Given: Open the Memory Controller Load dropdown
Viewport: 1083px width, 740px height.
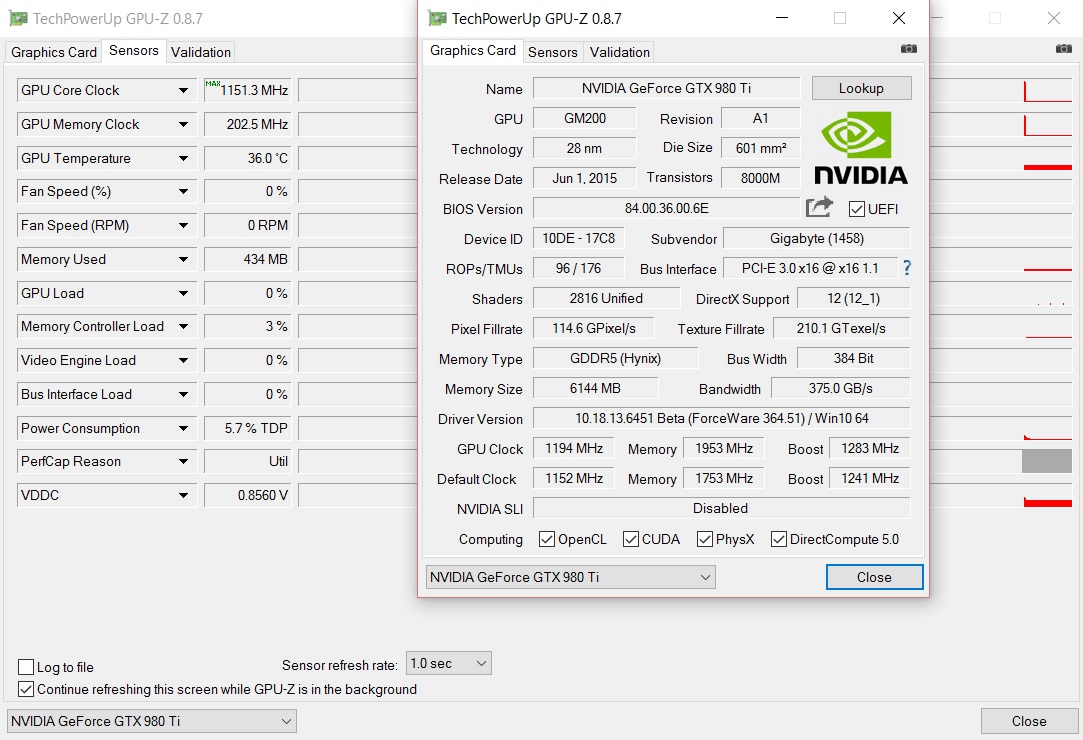Looking at the screenshot, I should (183, 326).
